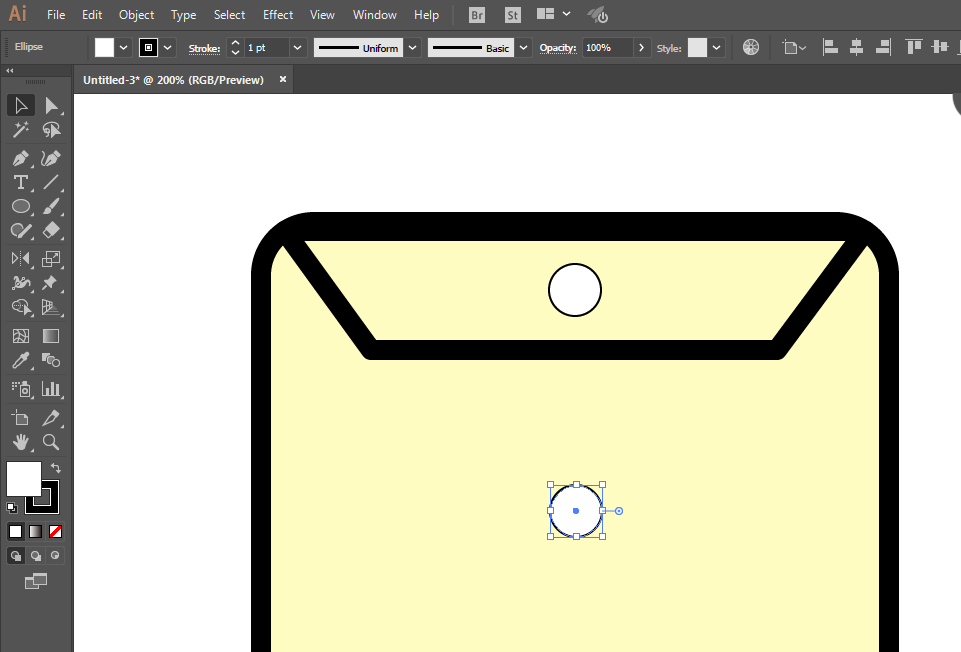Select the Pen tool
Screen dimensions: 961x652
click(21, 158)
